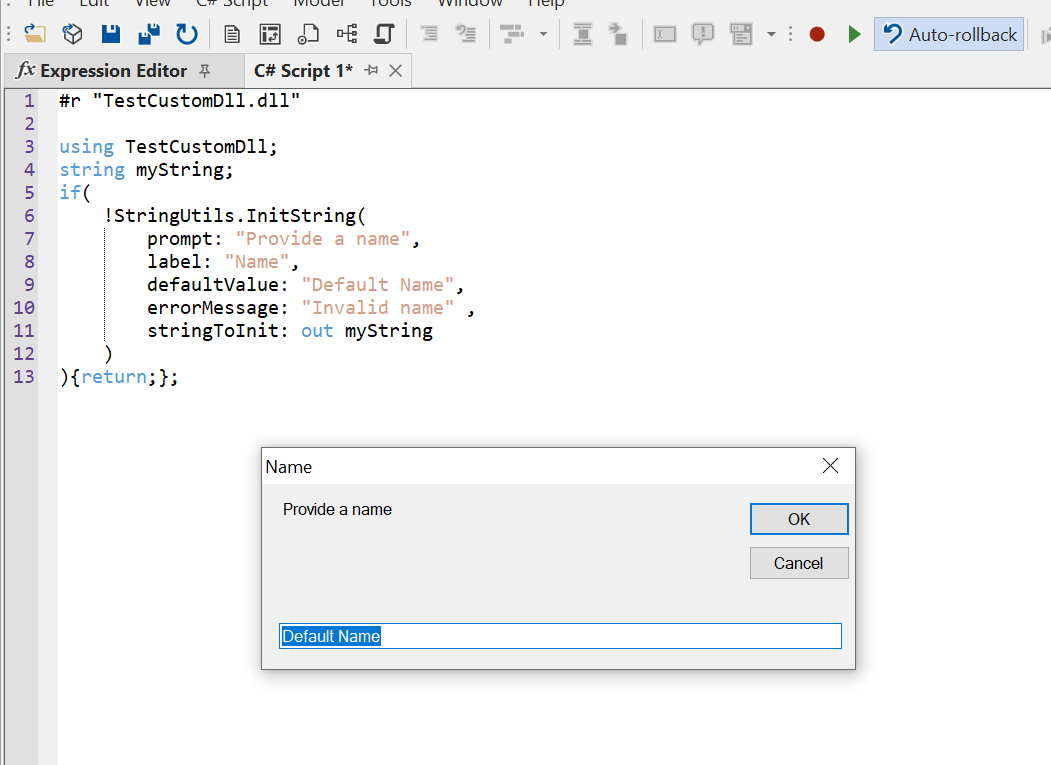Toggle the Auto-rollback option
1051x765 pixels.
948,33
